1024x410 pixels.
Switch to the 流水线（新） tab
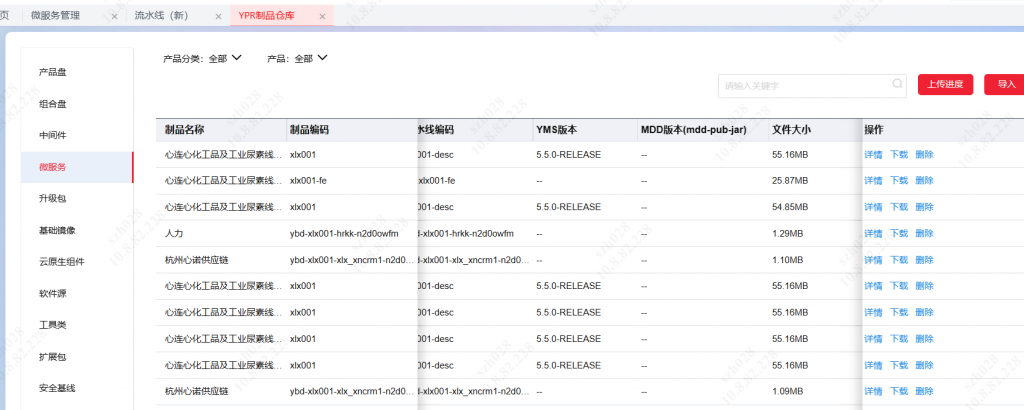click(166, 16)
